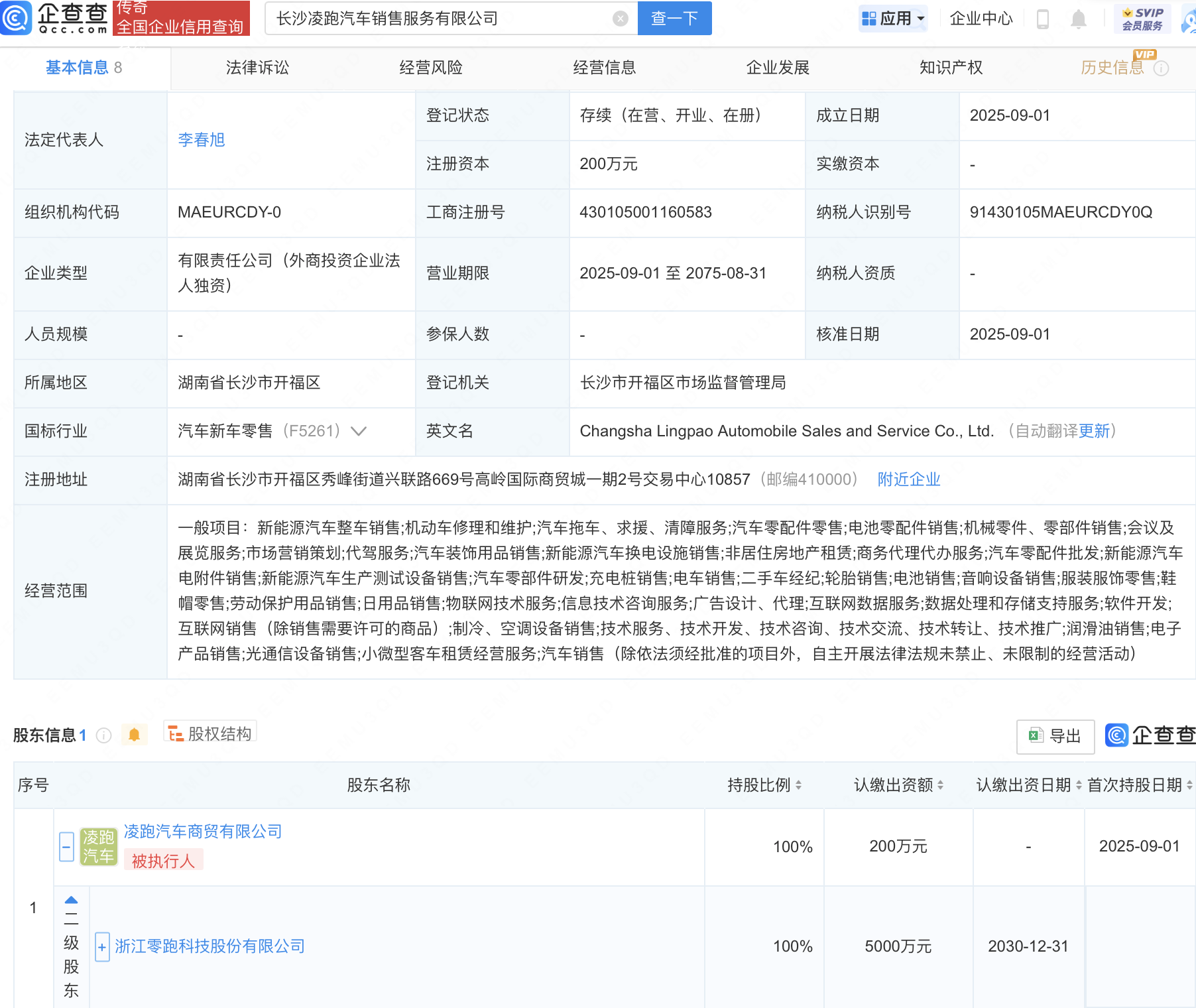The width and height of the screenshot is (1196, 1008).
Task: Click info icon next to 股东信息
Action: [104, 735]
